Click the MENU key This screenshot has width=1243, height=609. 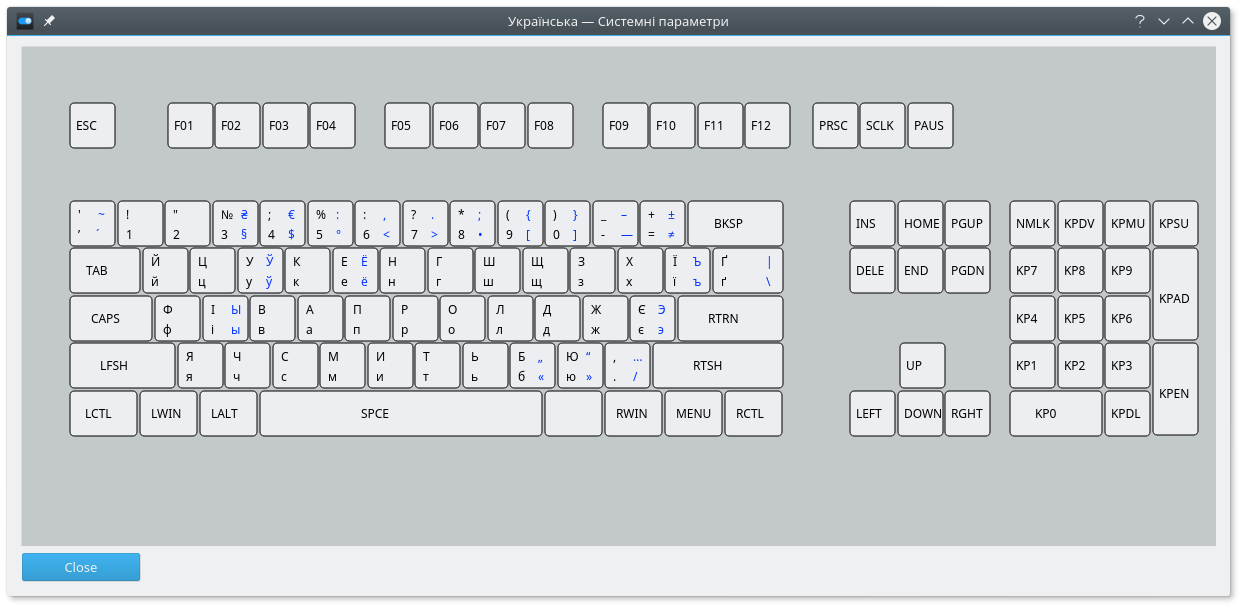(693, 414)
